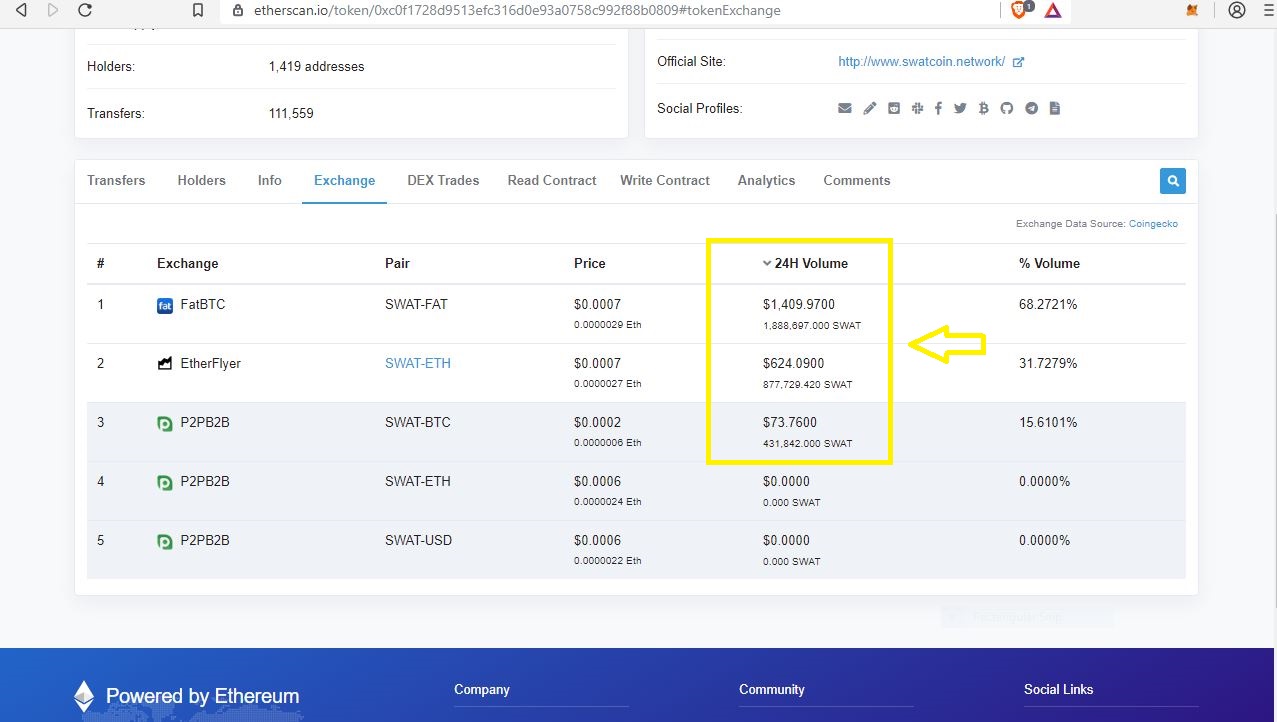Open the GitHub social profile icon
This screenshot has width=1277, height=722.
(x=1007, y=108)
